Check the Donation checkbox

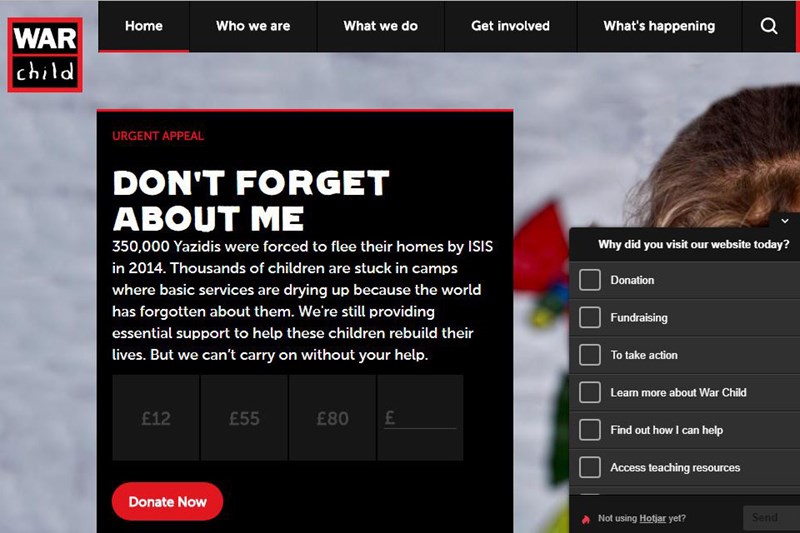coord(590,280)
